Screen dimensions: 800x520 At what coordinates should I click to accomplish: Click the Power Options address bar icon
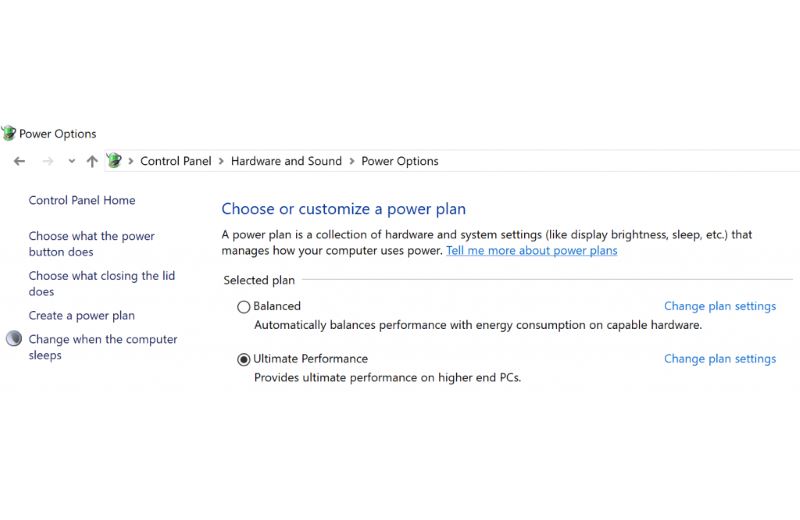(114, 161)
